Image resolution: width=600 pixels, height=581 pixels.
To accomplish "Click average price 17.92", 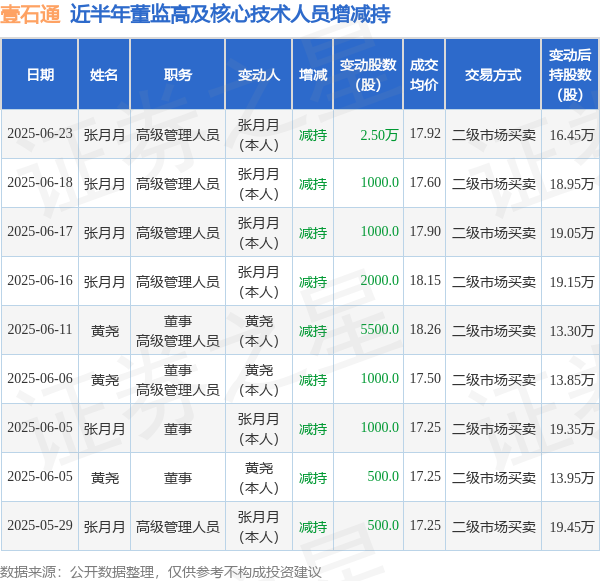I will click(425, 134).
